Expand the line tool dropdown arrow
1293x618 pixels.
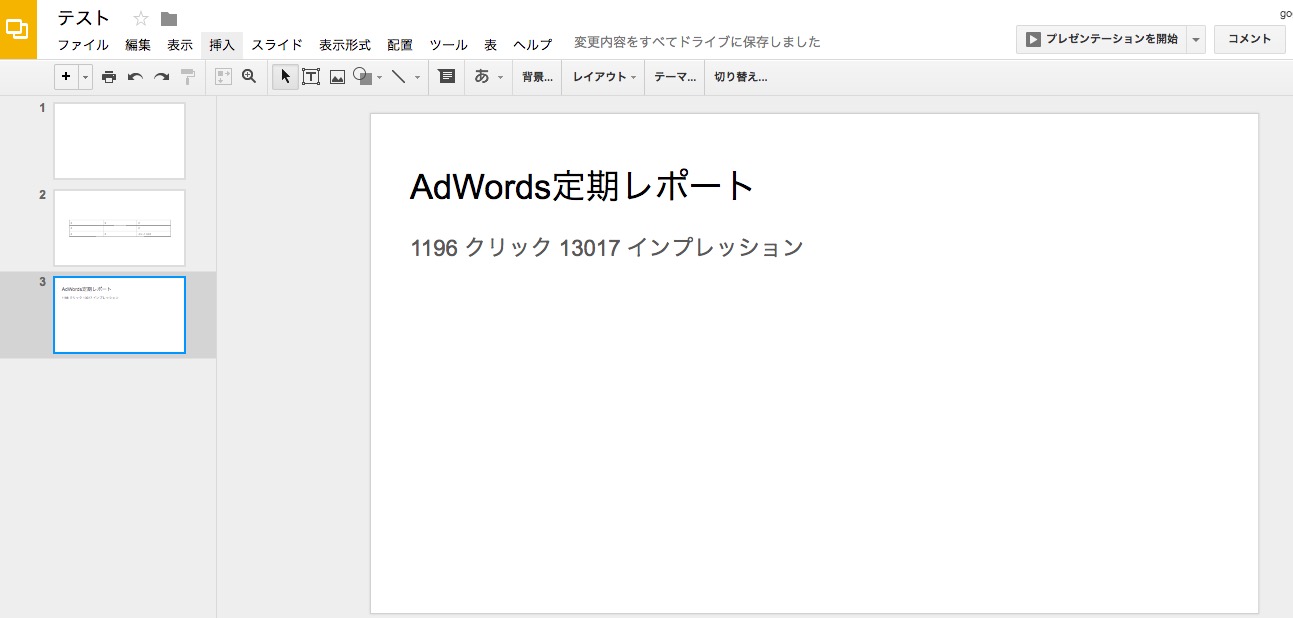417,77
